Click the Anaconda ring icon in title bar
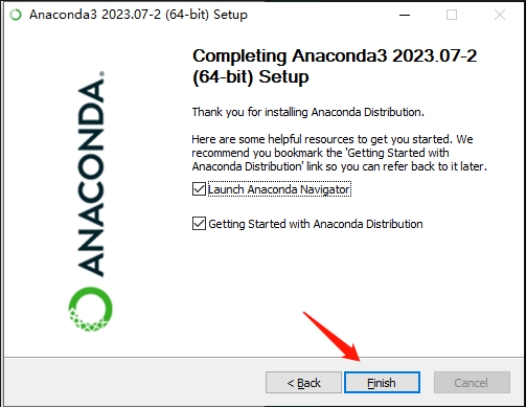 pyautogui.click(x=15, y=15)
